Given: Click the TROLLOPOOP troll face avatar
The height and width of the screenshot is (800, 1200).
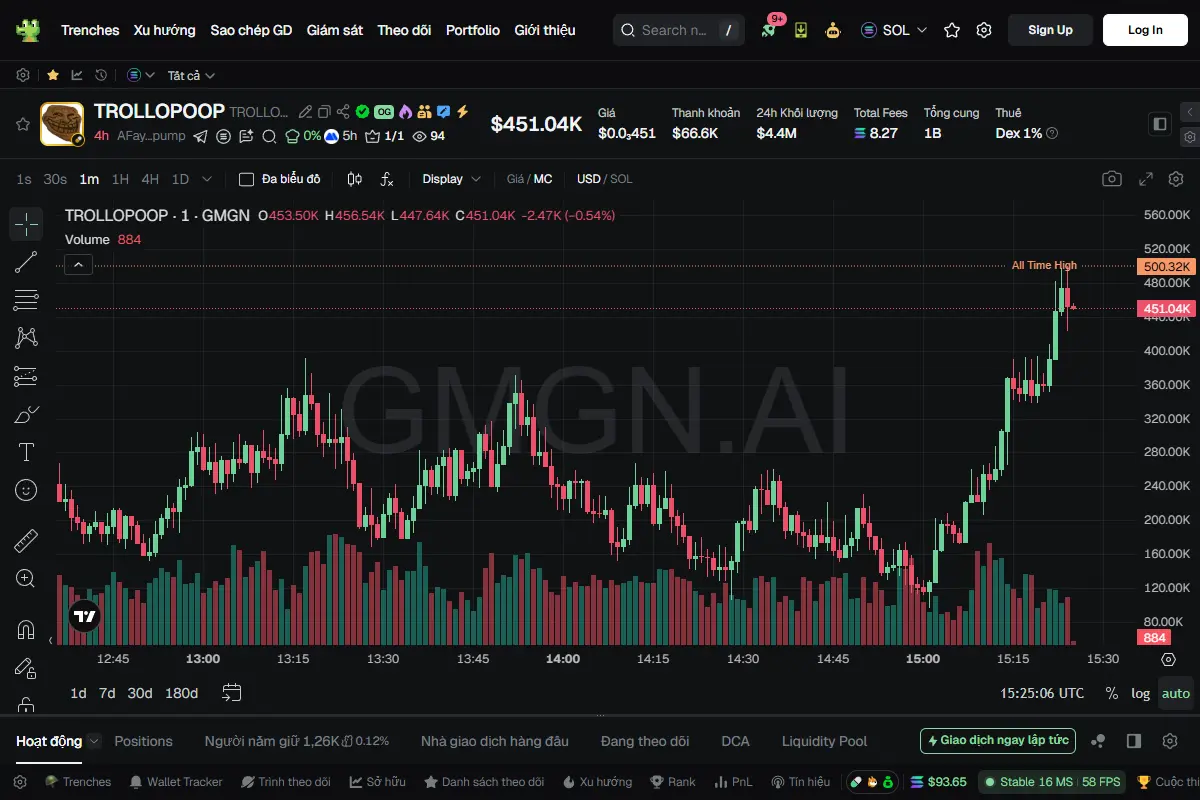Looking at the screenshot, I should point(62,124).
